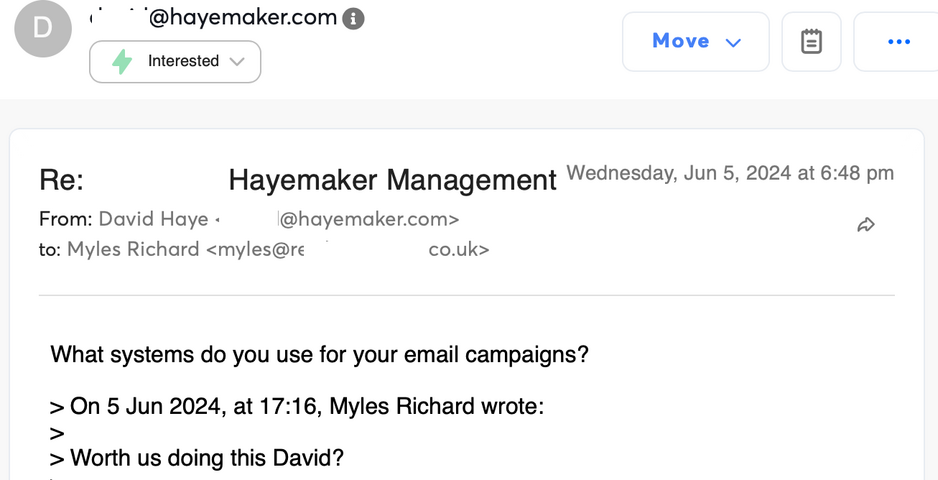Viewport: 938px width, 480px height.
Task: Expand the Move dropdown chevron
Action: pyautogui.click(x=733, y=42)
